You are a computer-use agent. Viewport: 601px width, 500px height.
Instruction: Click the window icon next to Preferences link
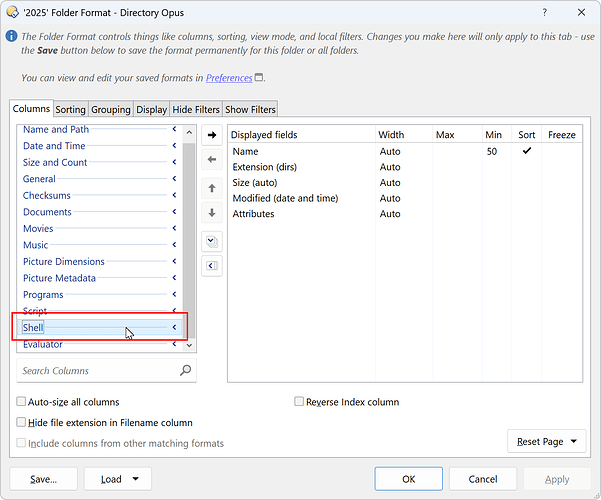pos(259,77)
